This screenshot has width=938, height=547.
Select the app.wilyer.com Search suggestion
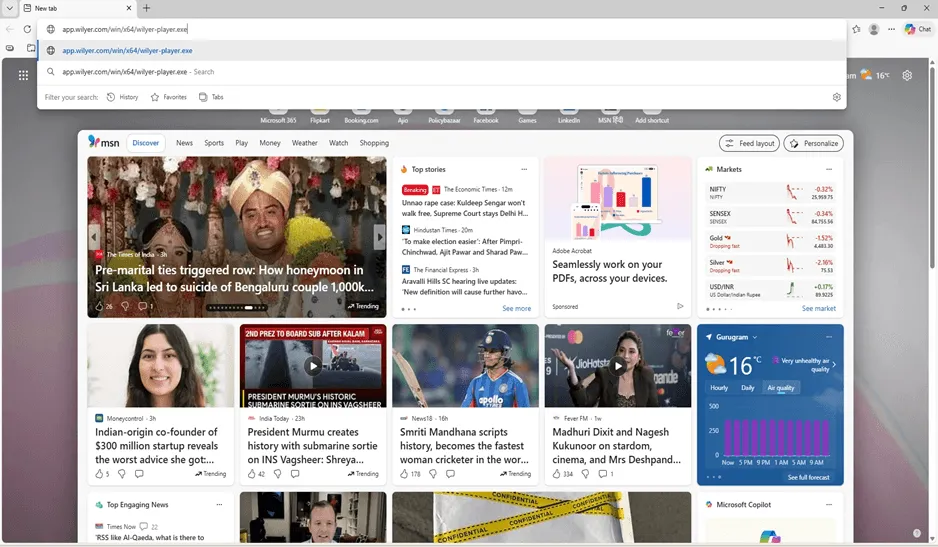coord(441,72)
